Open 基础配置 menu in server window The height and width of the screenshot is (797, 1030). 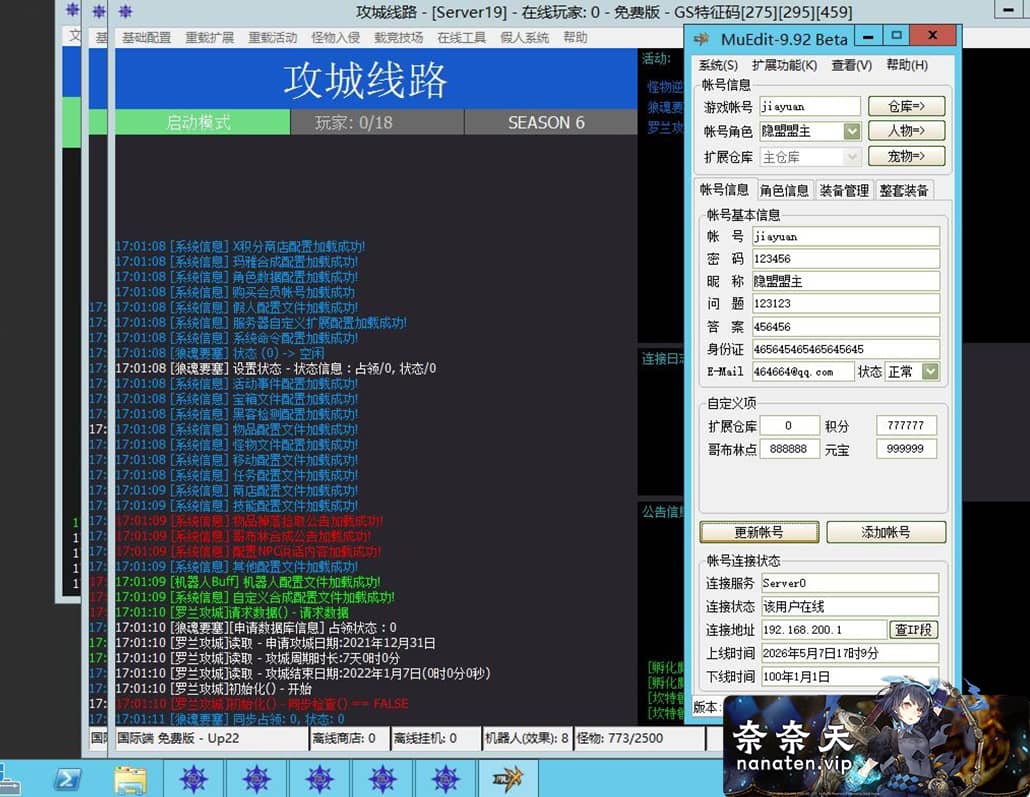click(x=146, y=37)
